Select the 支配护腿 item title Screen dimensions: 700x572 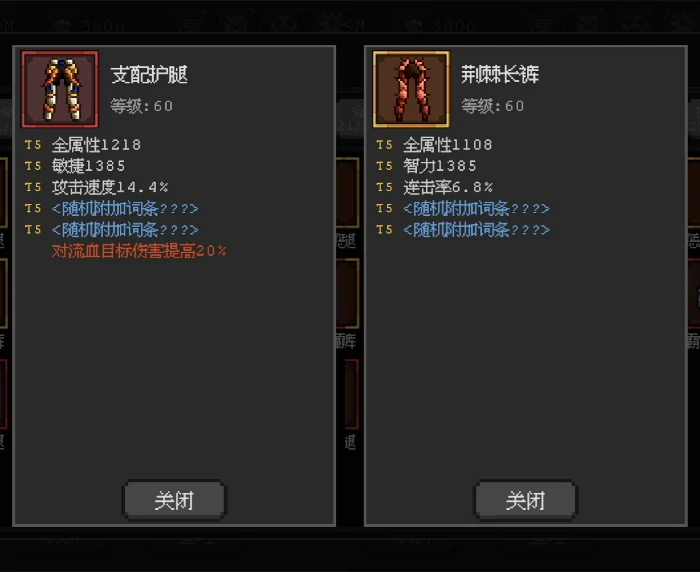(149, 75)
